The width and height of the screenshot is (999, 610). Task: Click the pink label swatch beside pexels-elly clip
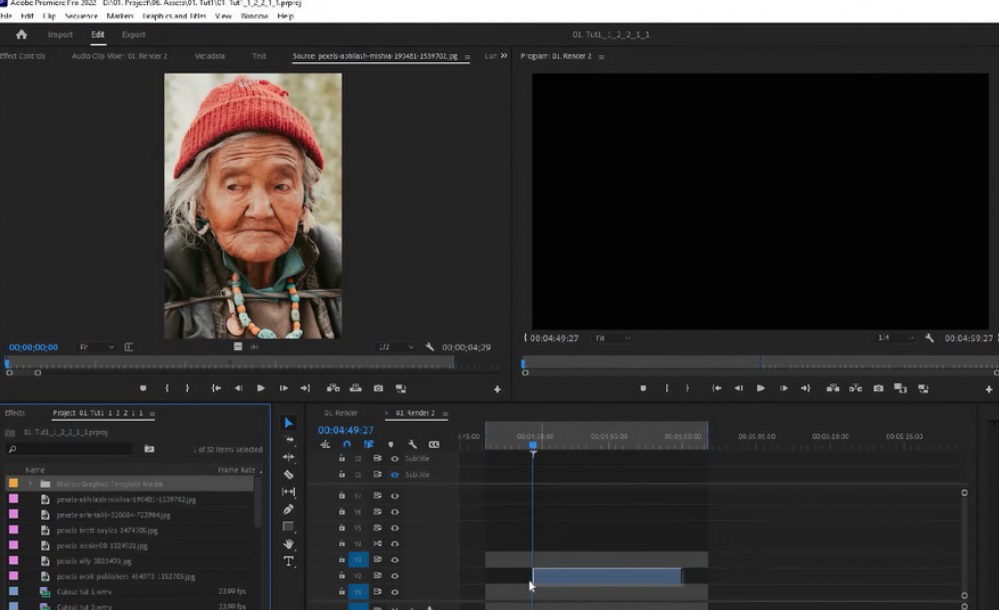[13, 561]
